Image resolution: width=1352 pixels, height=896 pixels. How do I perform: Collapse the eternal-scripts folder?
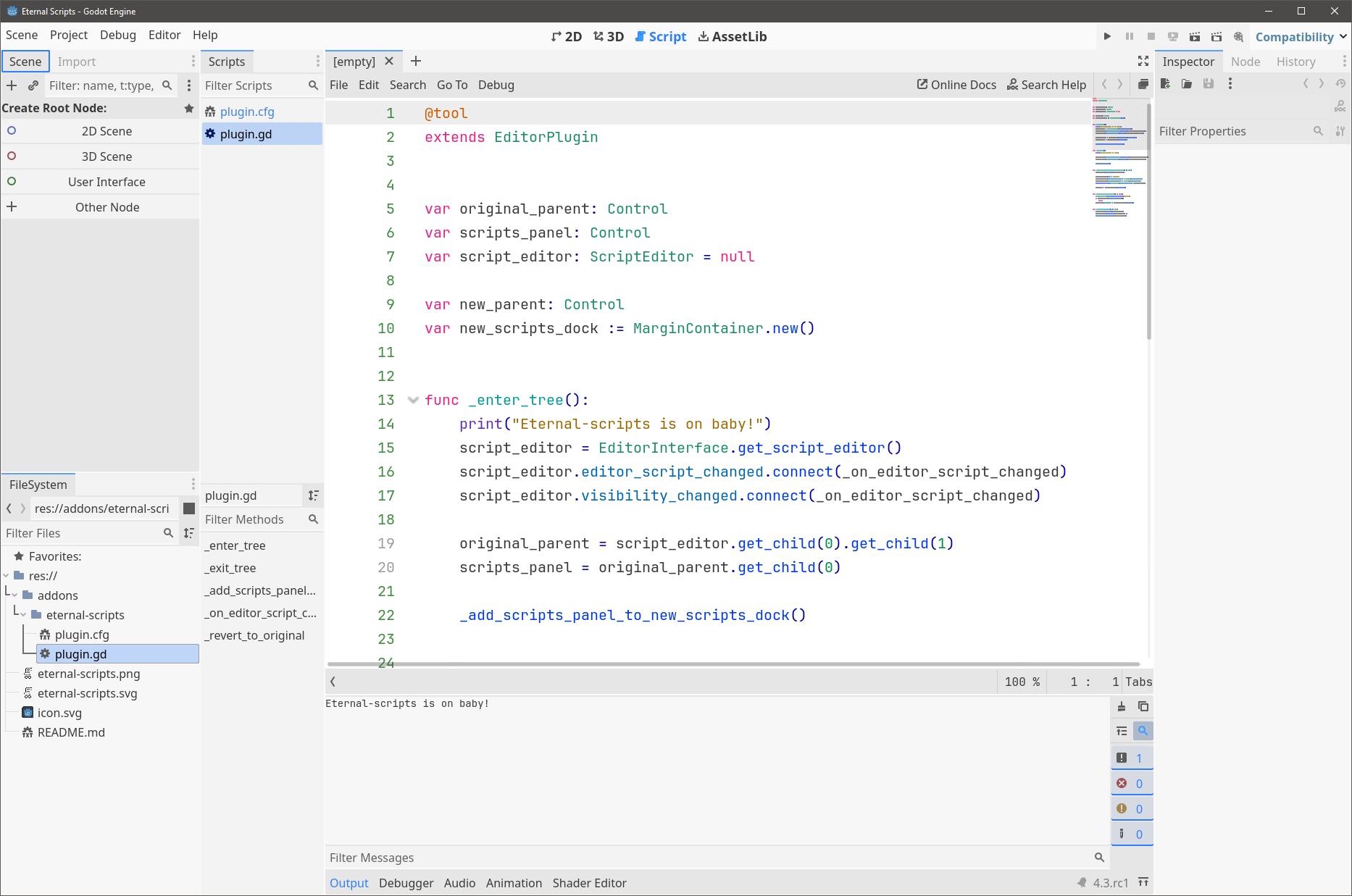pos(23,615)
